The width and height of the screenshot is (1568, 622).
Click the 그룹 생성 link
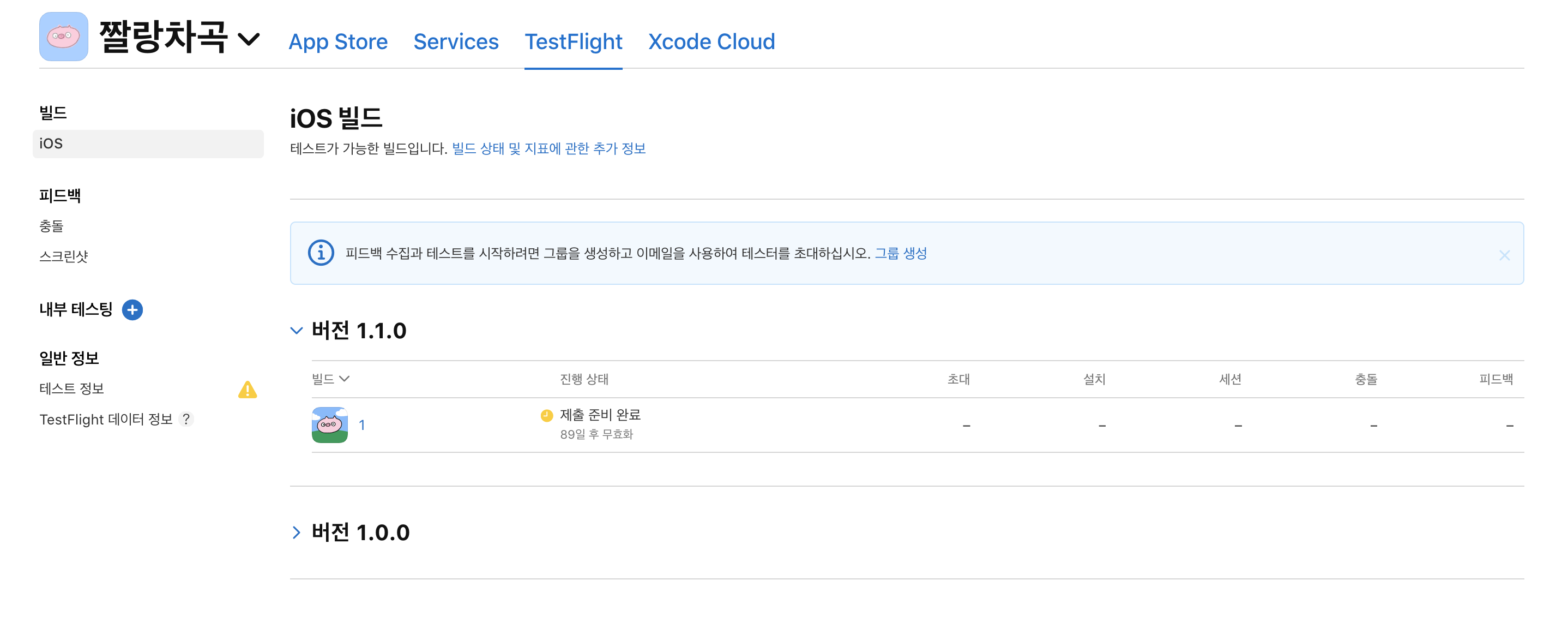pos(900,253)
